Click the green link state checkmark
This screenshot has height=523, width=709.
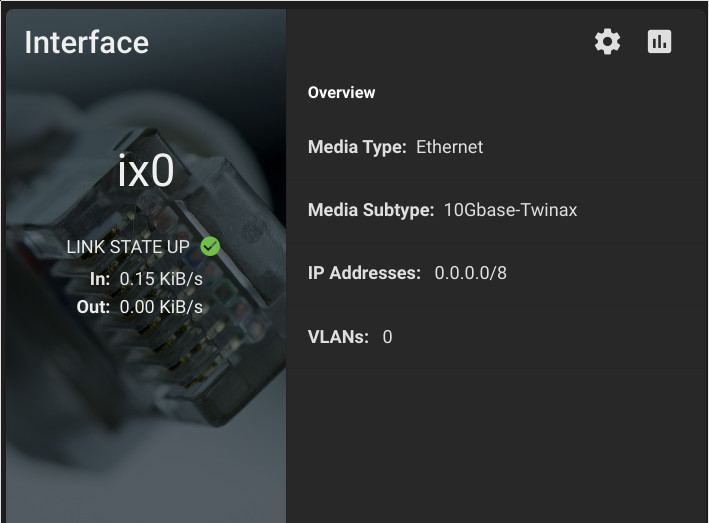(x=210, y=246)
